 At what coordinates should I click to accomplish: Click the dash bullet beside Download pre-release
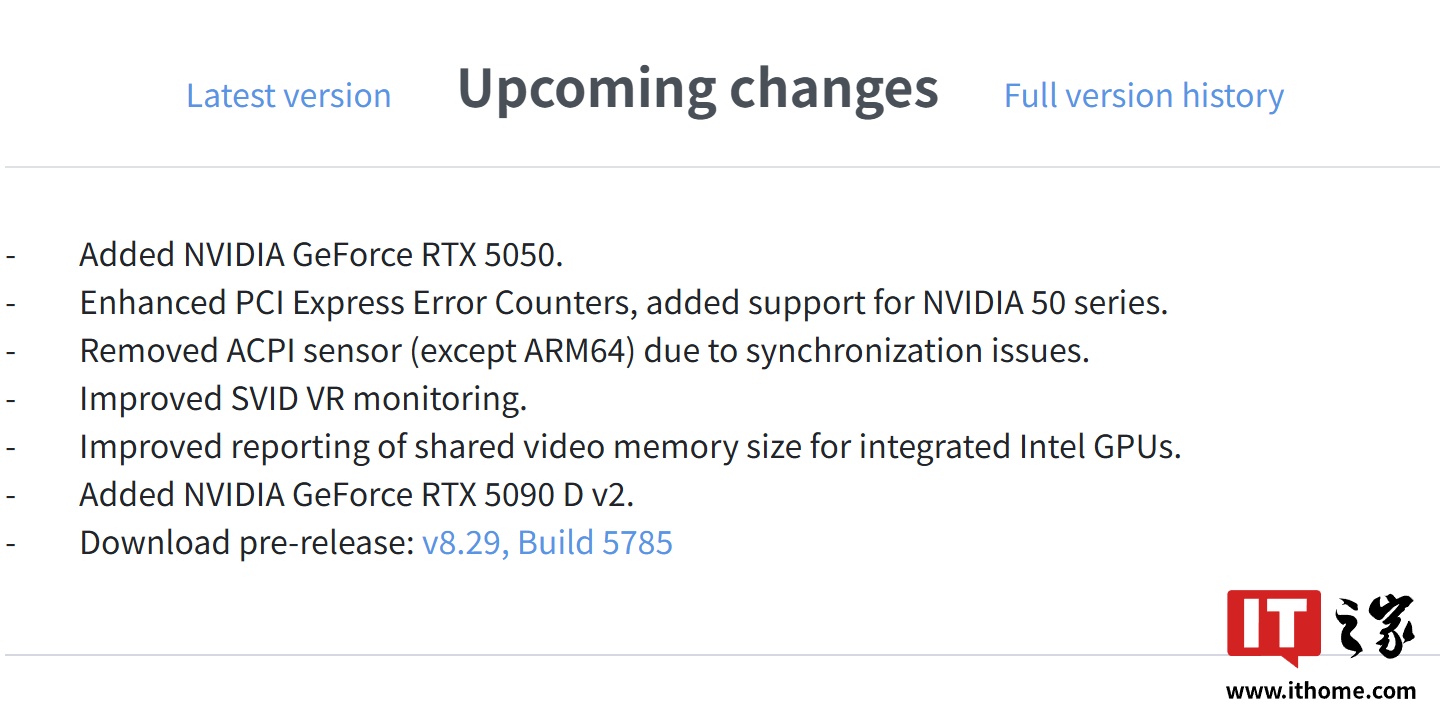[11, 543]
